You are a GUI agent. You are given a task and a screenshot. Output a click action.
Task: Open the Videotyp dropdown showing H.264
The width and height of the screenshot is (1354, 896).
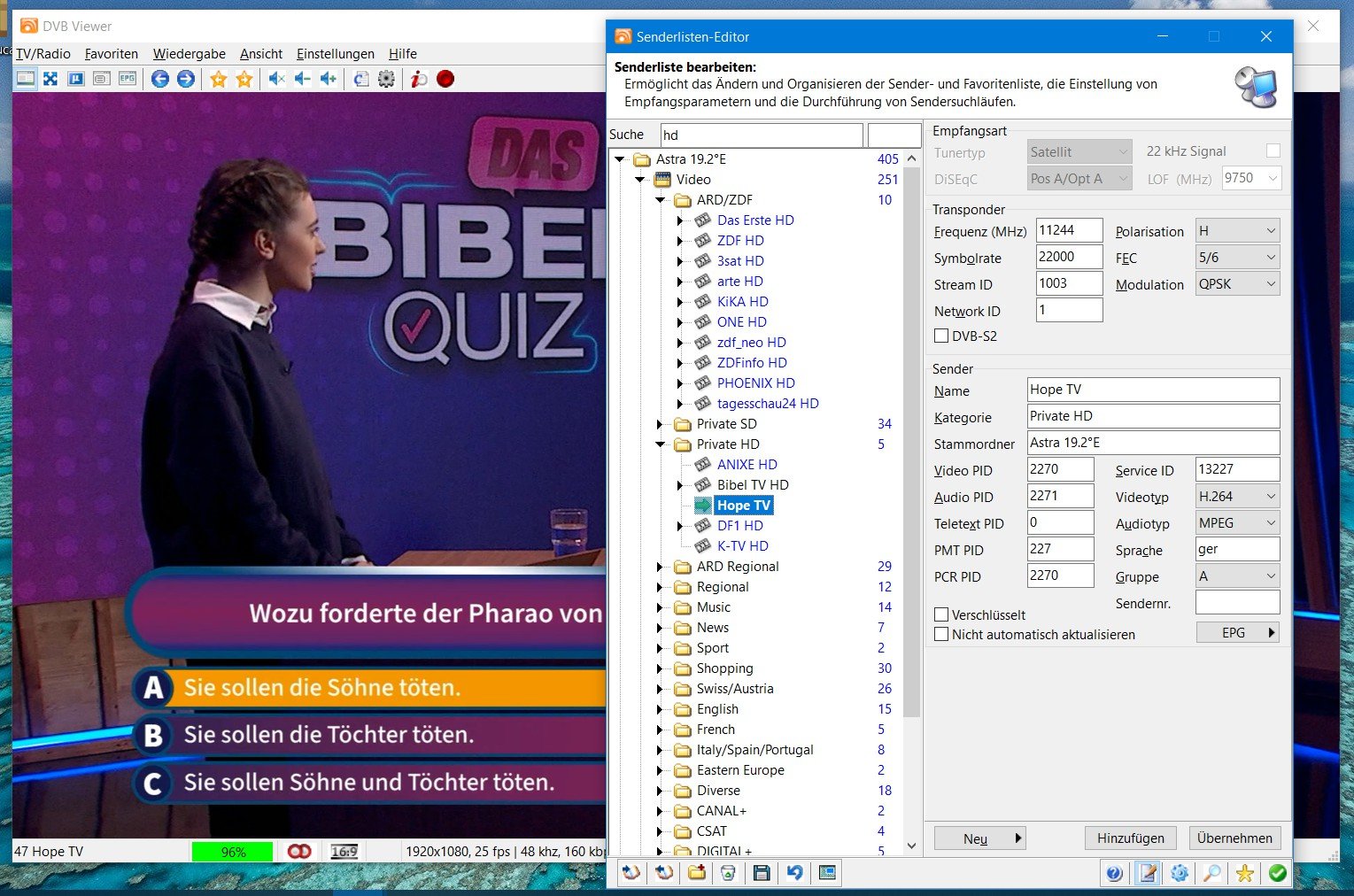pyautogui.click(x=1237, y=497)
